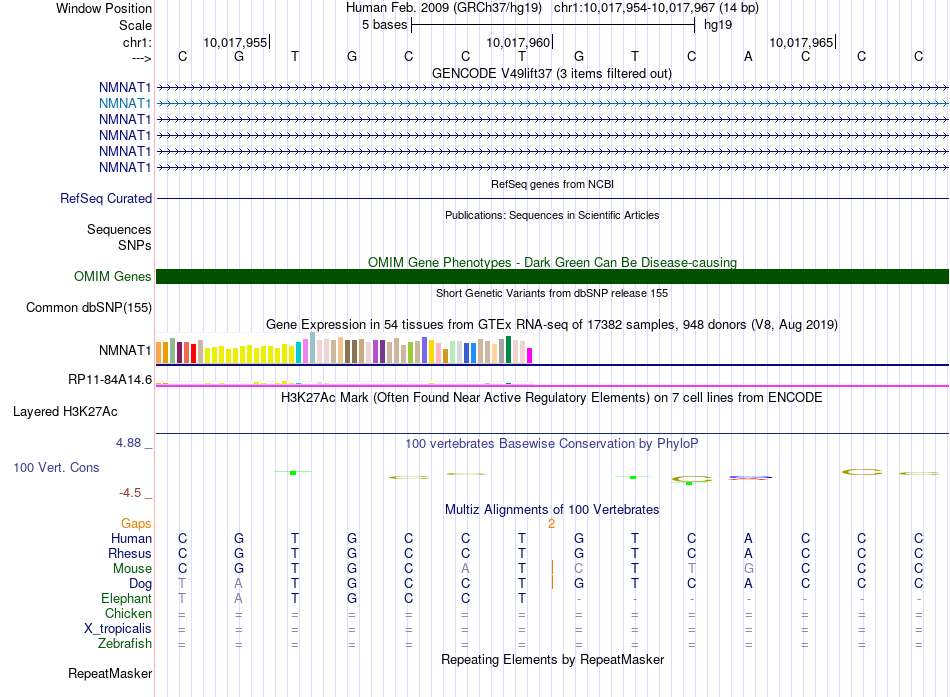This screenshot has height=697, width=950.
Task: Click the 5 bases scale bar
Action: tap(553, 25)
